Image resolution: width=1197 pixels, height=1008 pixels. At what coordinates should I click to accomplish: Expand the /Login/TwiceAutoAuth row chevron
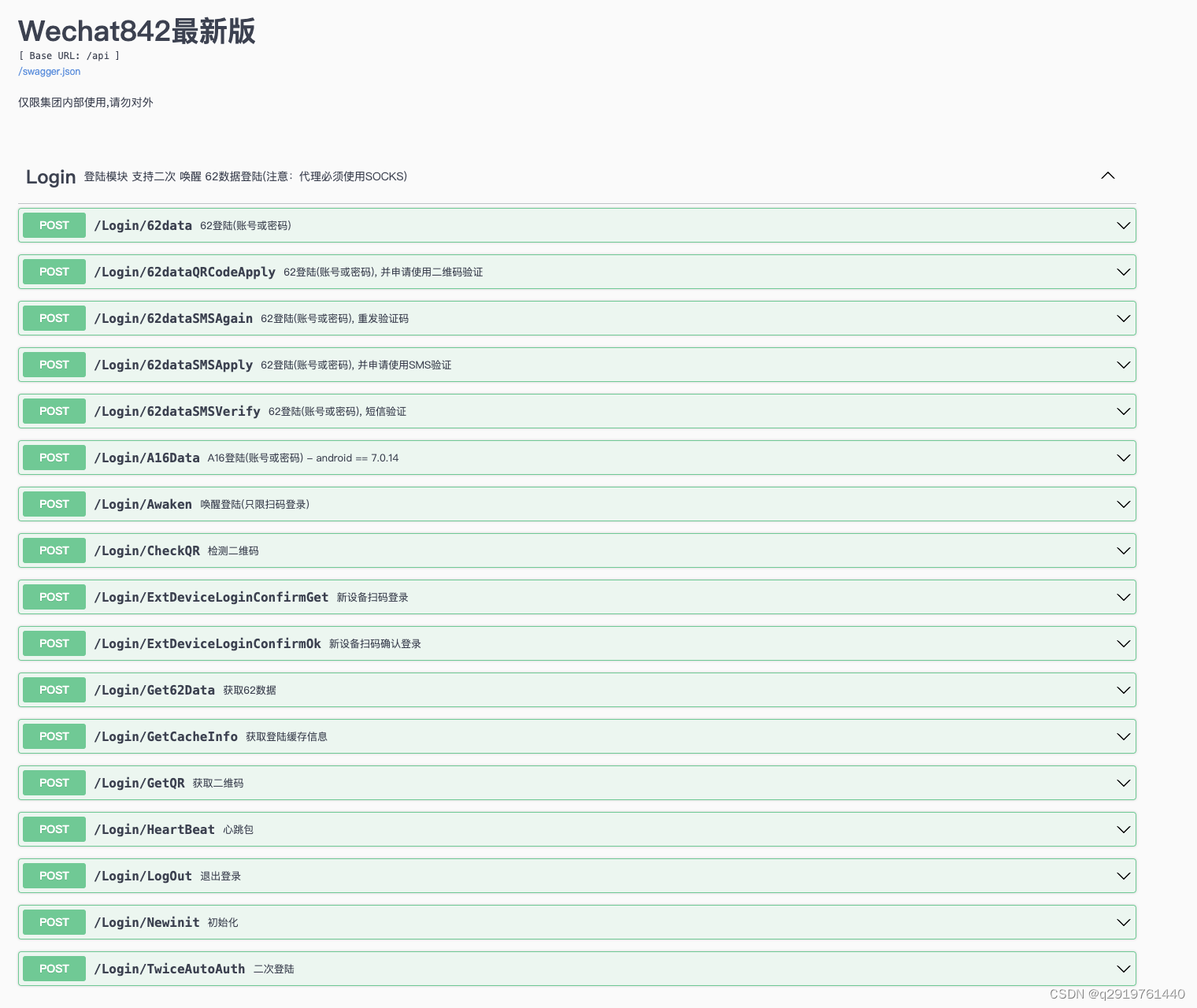click(1124, 969)
